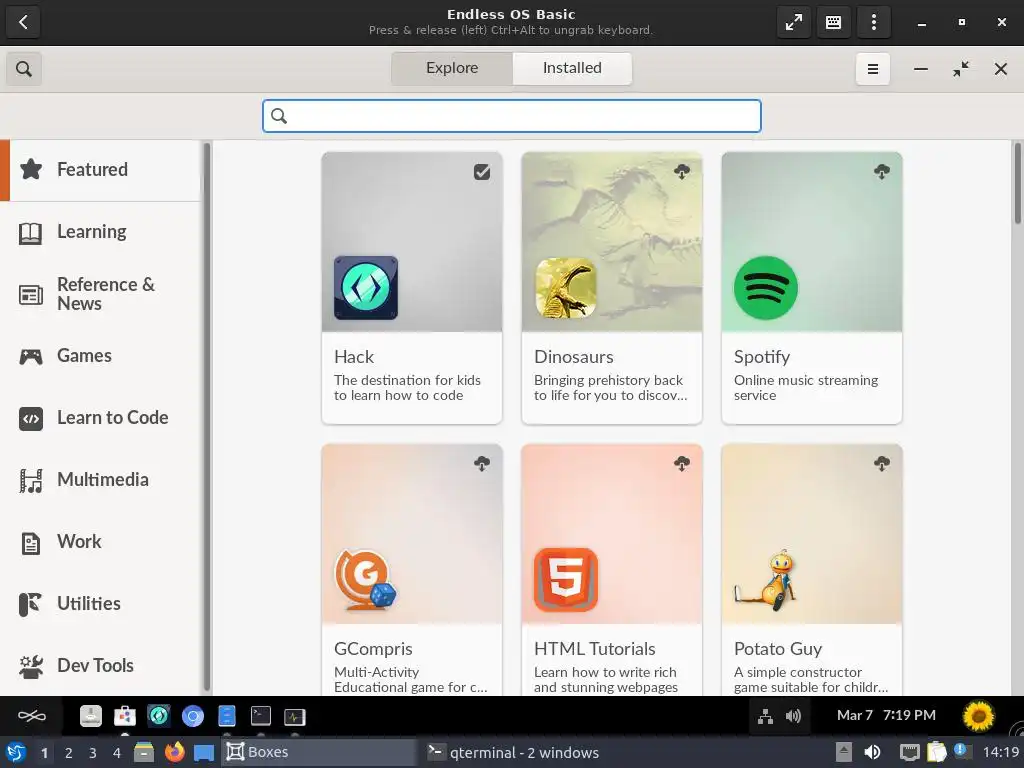Click the Mar 7 7:19 PM clock
1024x768 pixels.
point(886,716)
